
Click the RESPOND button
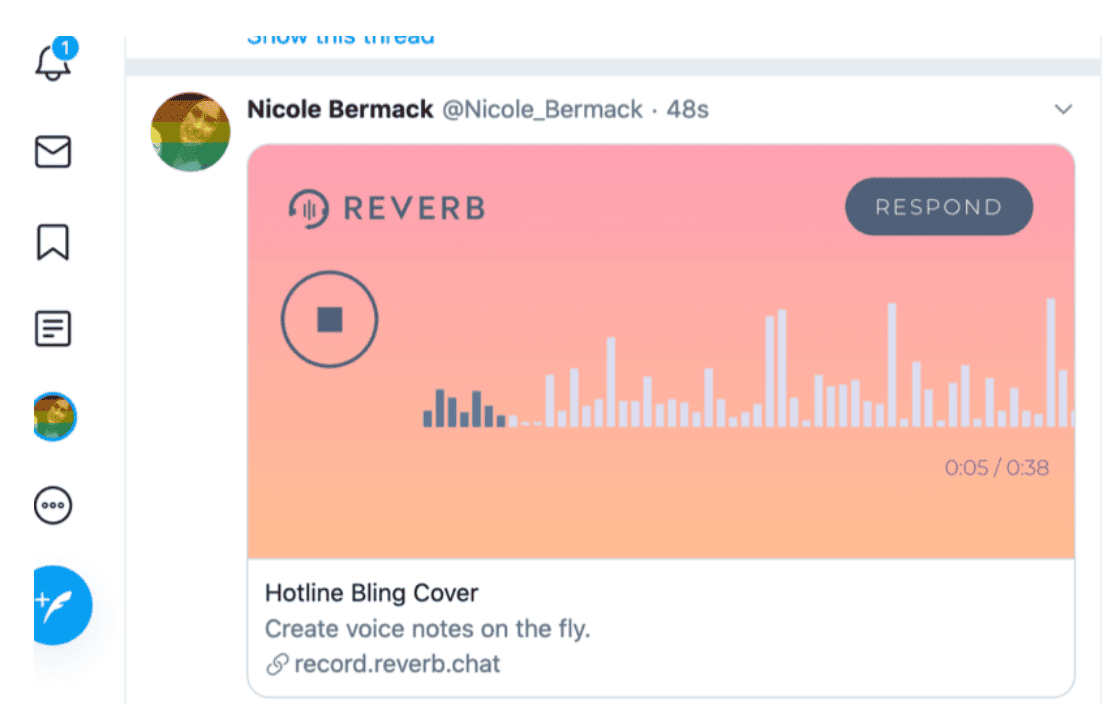click(938, 207)
